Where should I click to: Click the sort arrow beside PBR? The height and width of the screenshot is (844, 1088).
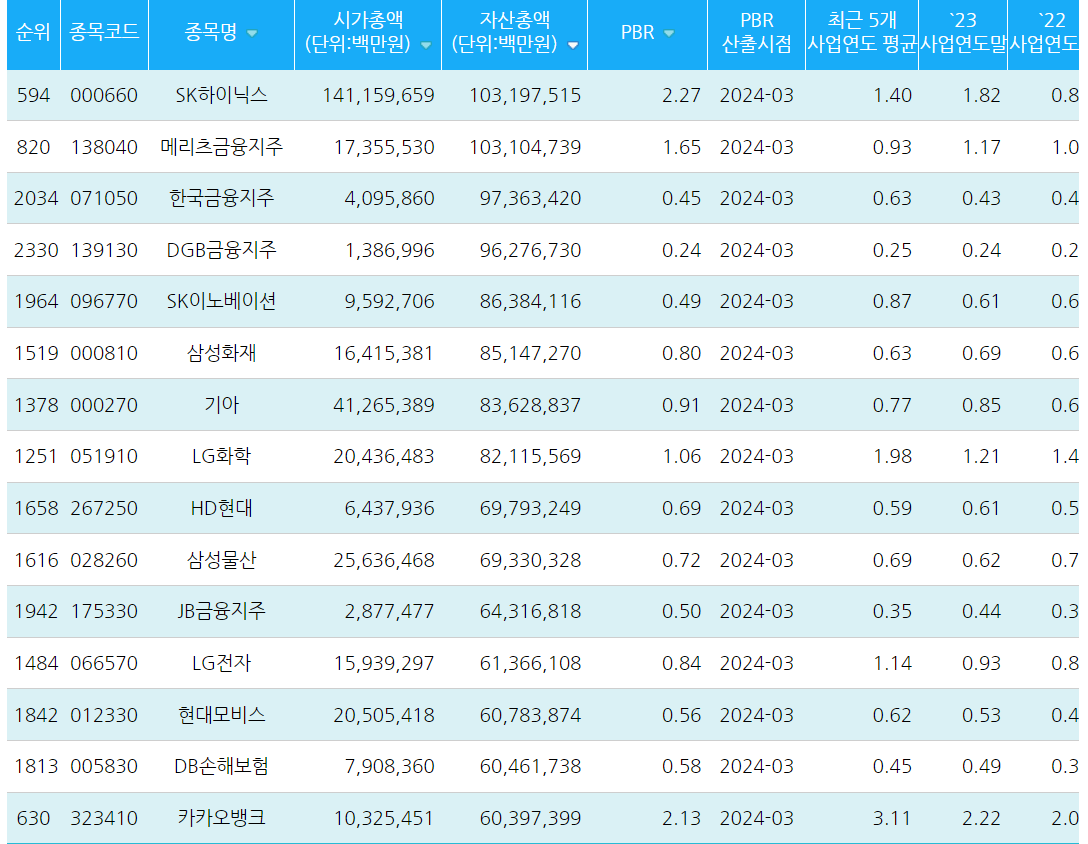coord(669,33)
